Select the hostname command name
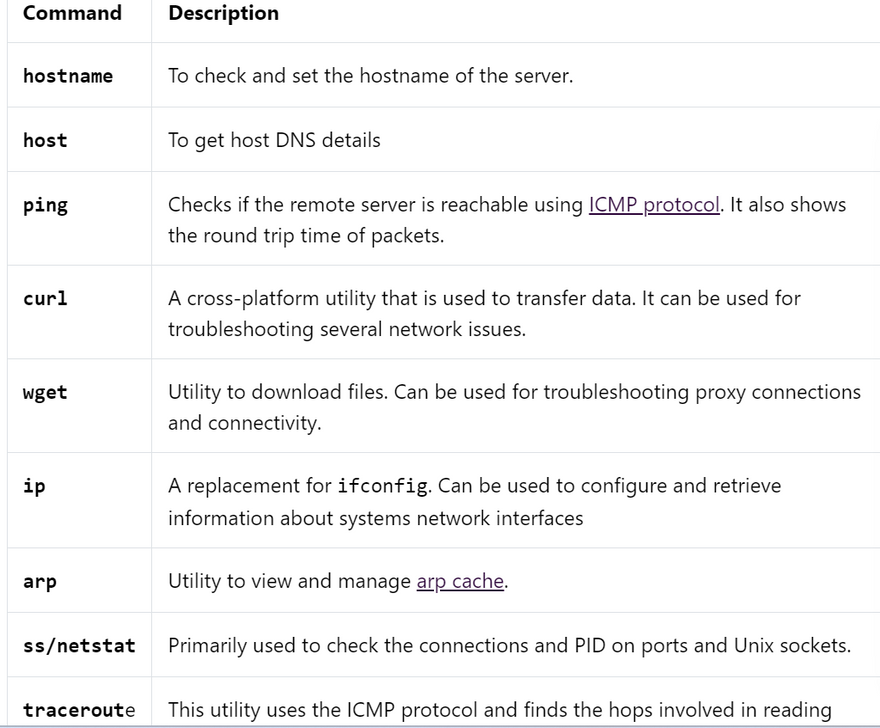 point(68,76)
